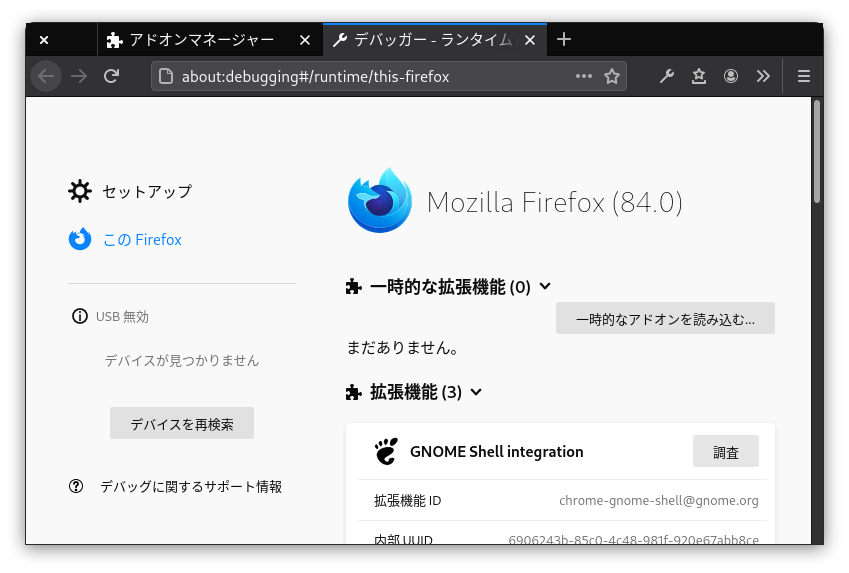Image resolution: width=849 pixels, height=573 pixels.
Task: Go back with the back arrow button
Action: [x=46, y=76]
